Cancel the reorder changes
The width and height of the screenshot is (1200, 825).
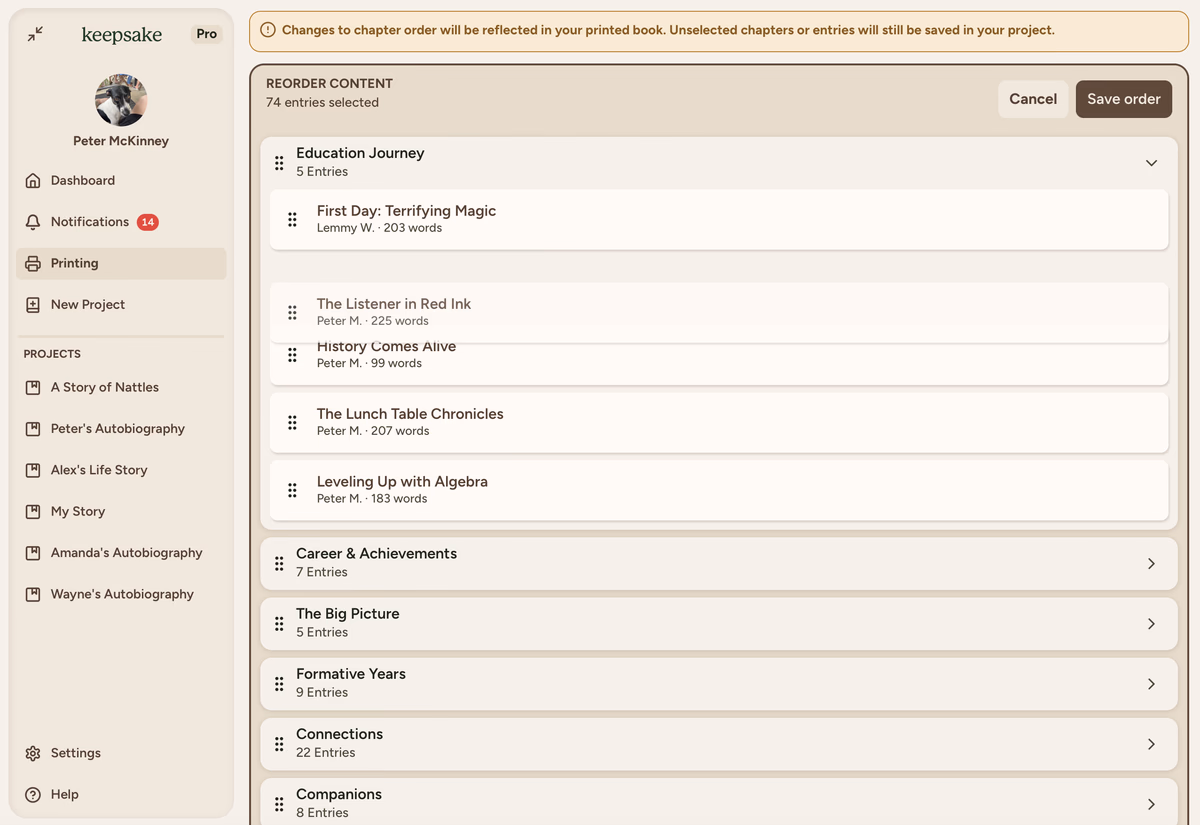point(1032,99)
